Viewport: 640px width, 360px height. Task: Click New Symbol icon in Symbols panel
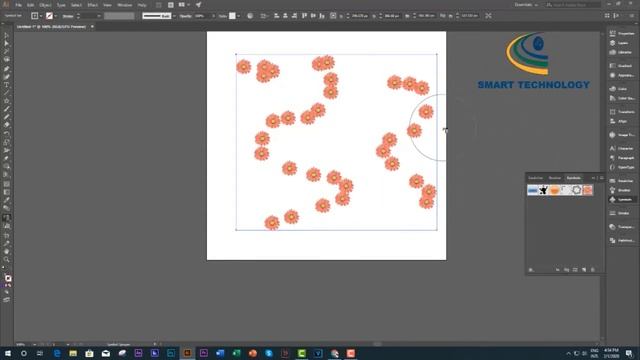coord(584,270)
